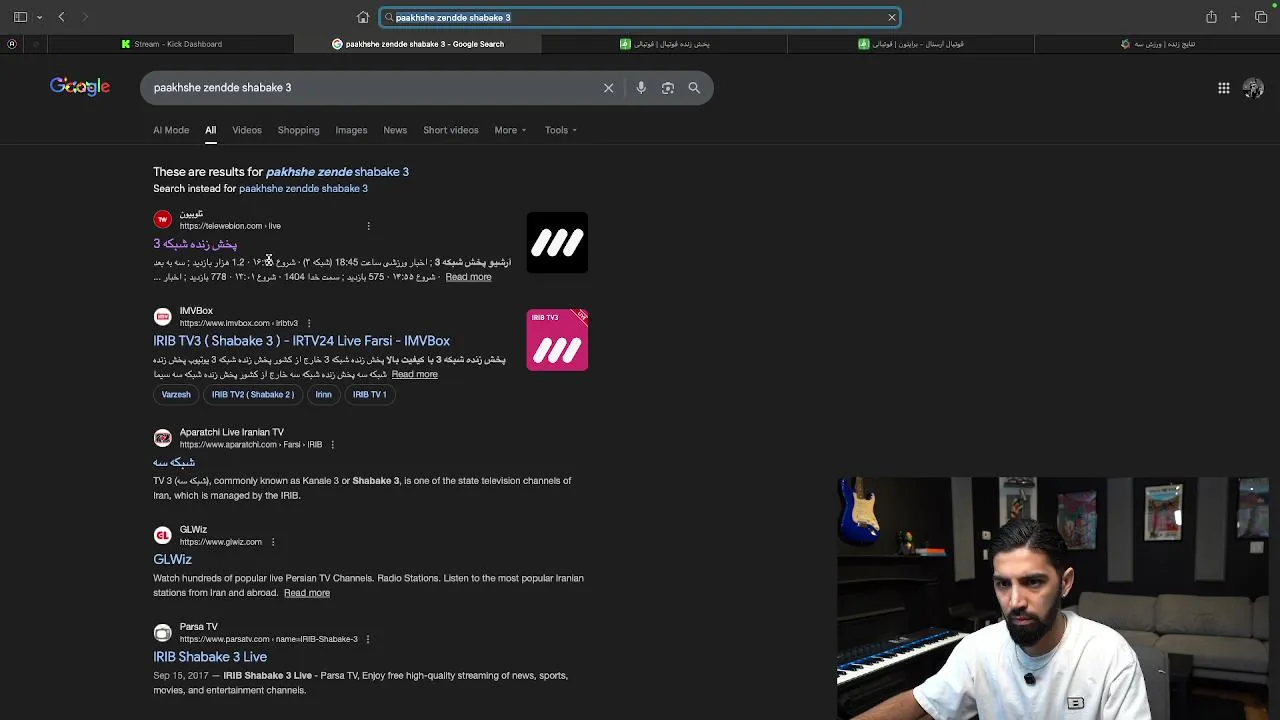Open the Safari share button
Screen dimensions: 1280x720
click(1211, 17)
